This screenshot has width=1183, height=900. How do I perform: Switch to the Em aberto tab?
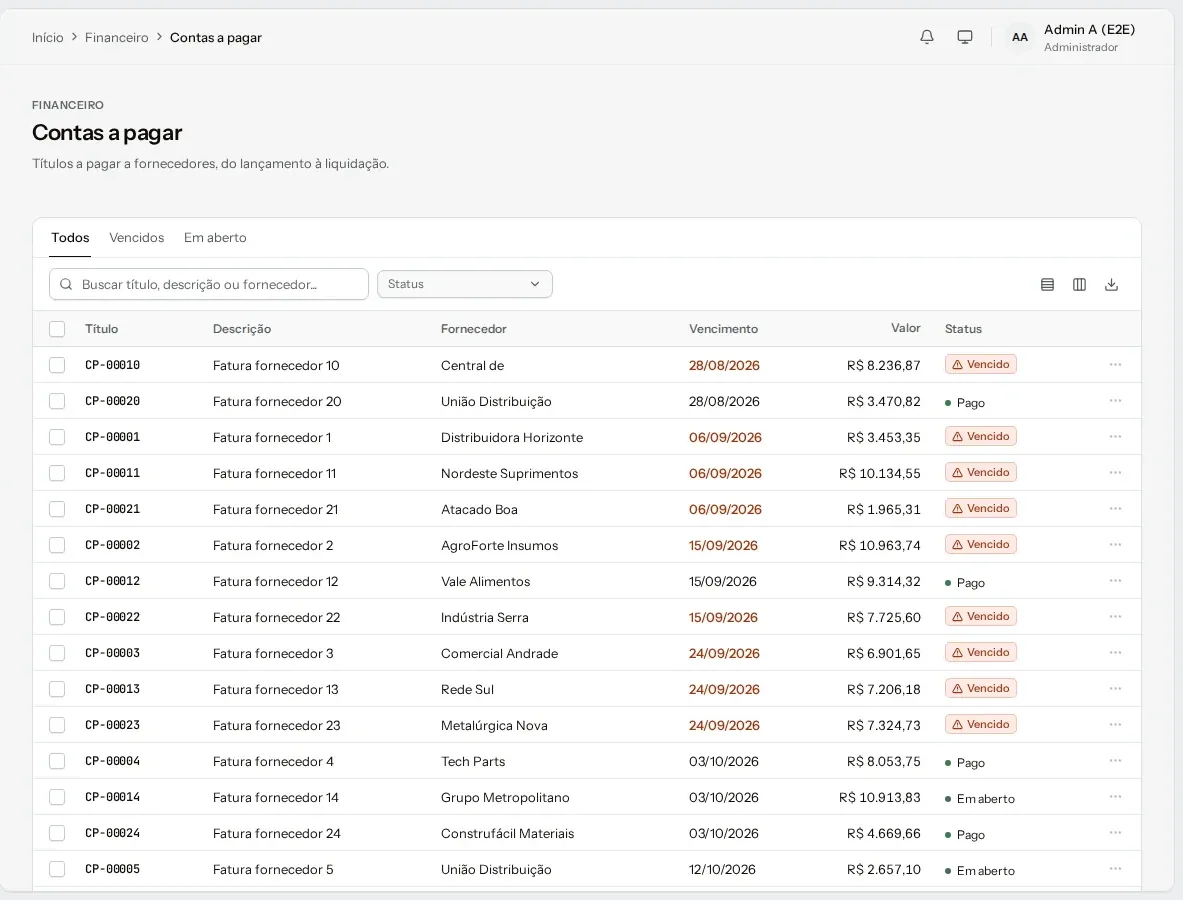(215, 238)
